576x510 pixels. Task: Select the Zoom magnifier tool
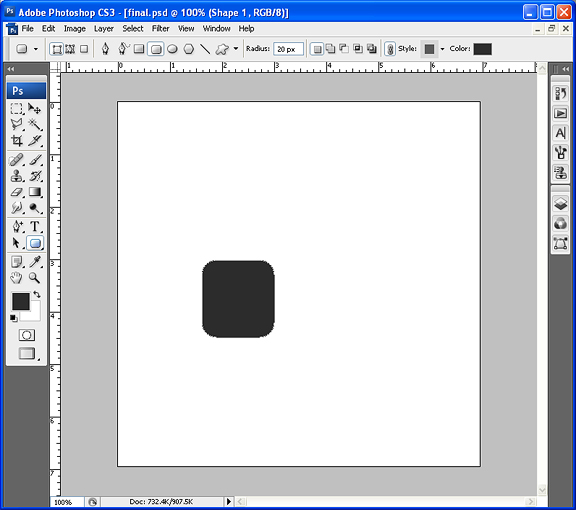pyautogui.click(x=35, y=278)
